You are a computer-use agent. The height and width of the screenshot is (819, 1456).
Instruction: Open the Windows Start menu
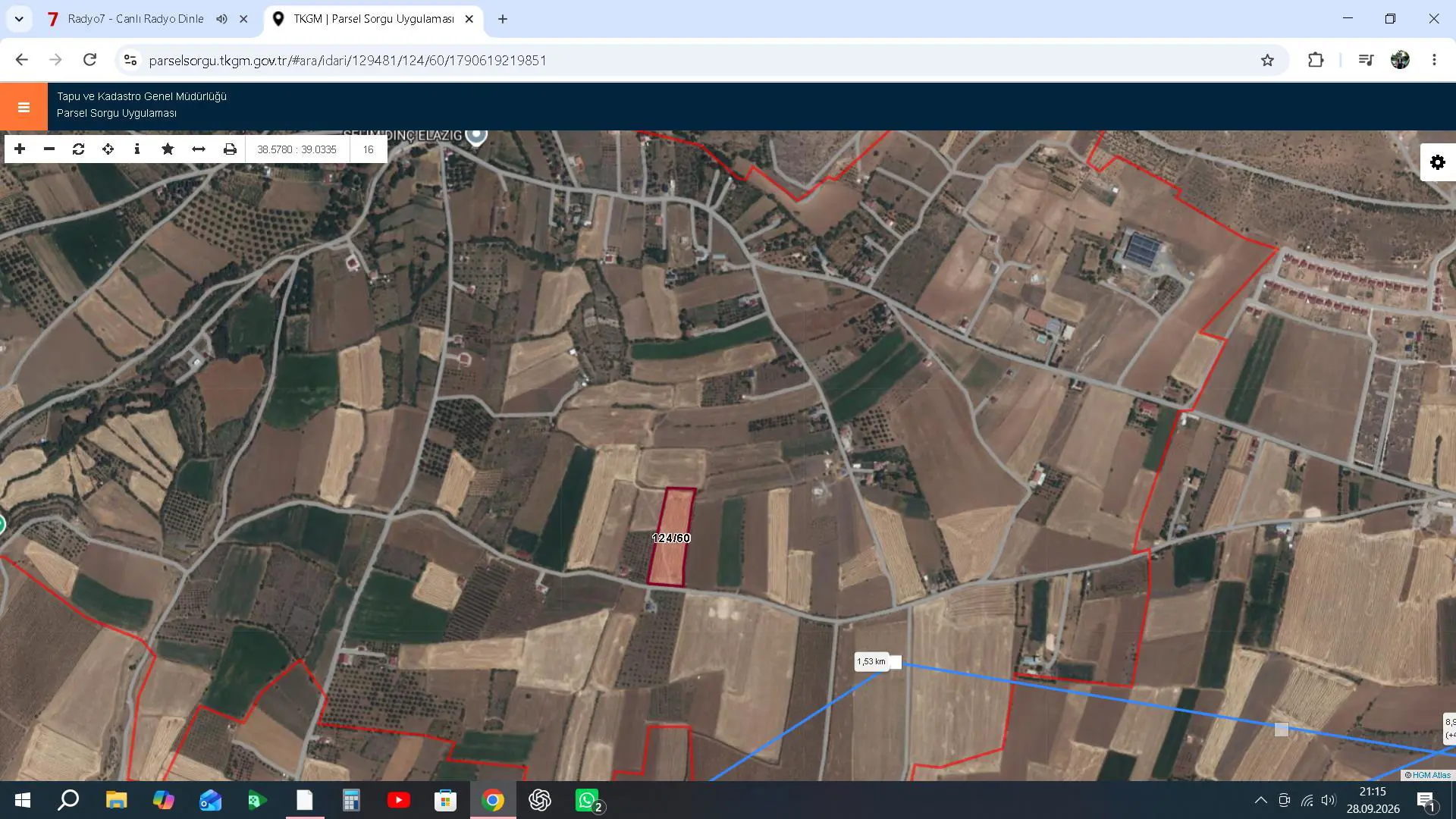23,800
